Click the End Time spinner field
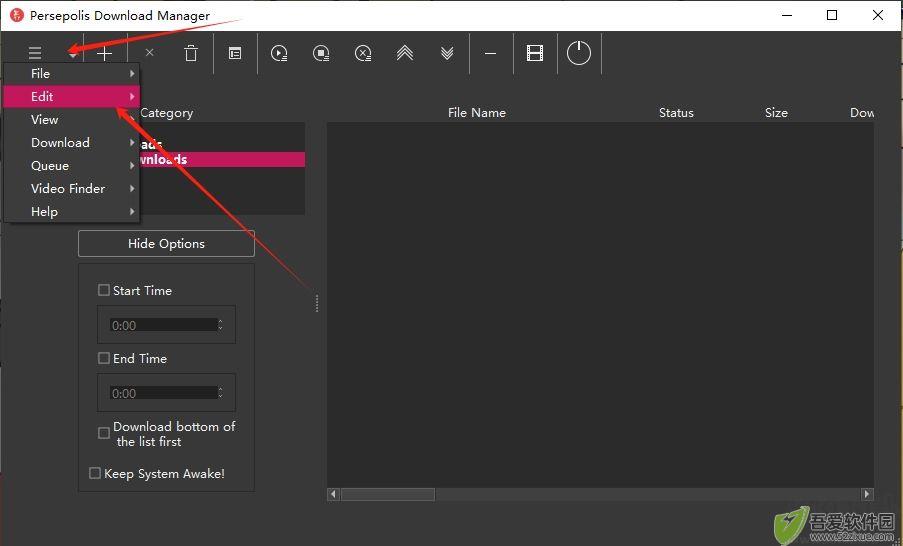This screenshot has height=546, width=903. (166, 393)
